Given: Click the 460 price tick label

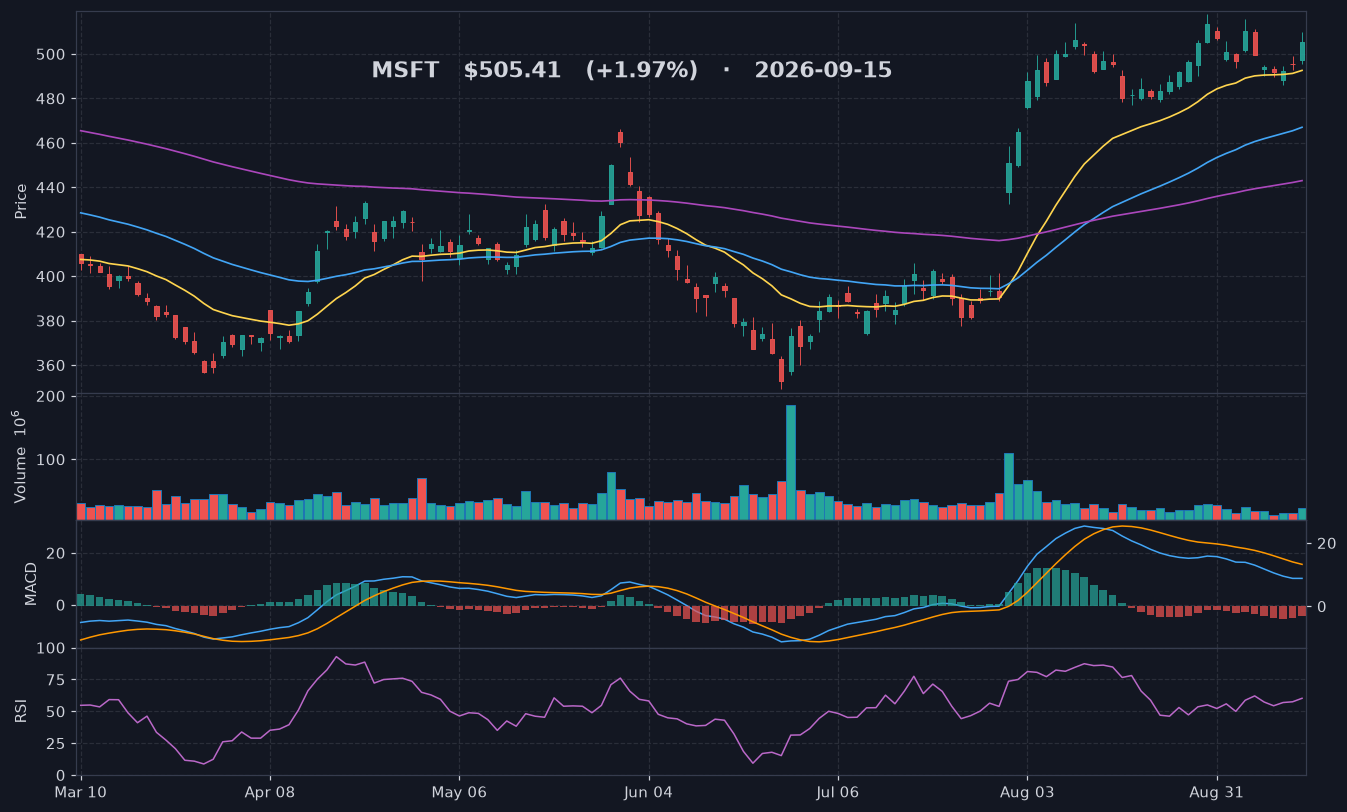Looking at the screenshot, I should (x=53, y=144).
